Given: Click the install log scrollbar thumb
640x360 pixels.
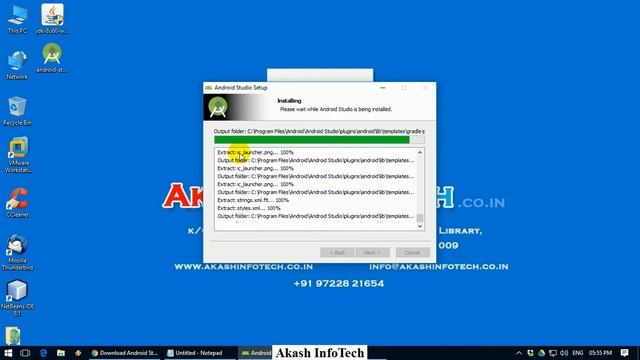Looking at the screenshot, I should coord(420,218).
